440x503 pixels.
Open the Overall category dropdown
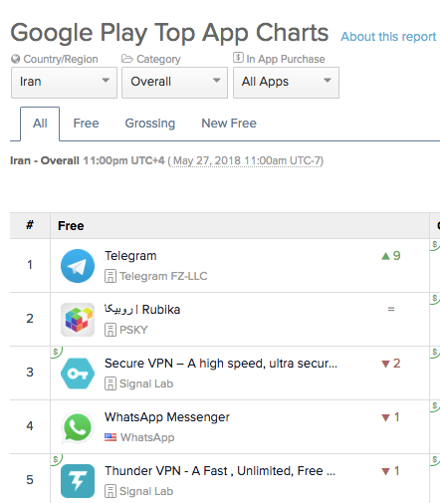coord(175,83)
